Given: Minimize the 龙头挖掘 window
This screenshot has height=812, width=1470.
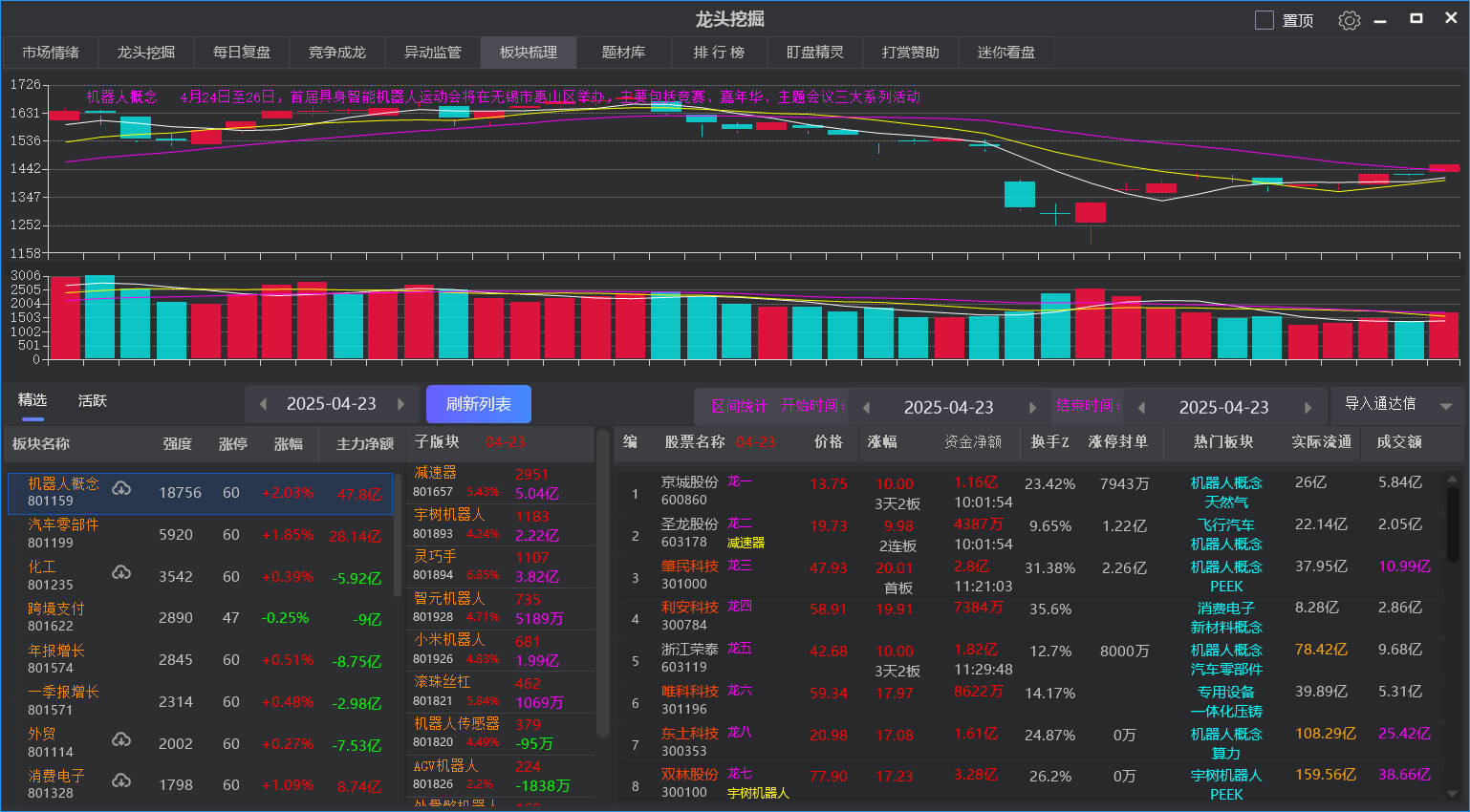Looking at the screenshot, I should click(1380, 20).
